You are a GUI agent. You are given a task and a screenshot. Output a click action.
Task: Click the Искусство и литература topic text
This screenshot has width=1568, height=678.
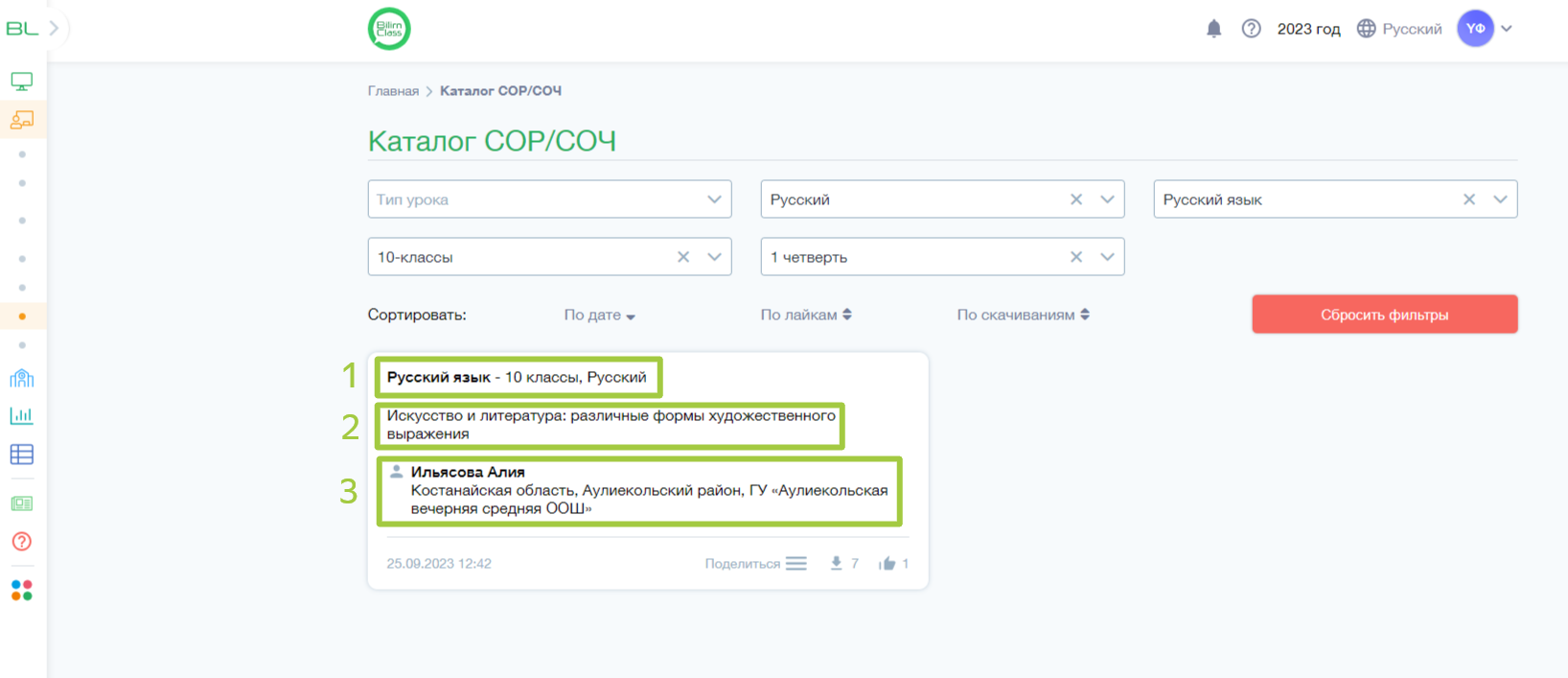pos(611,425)
